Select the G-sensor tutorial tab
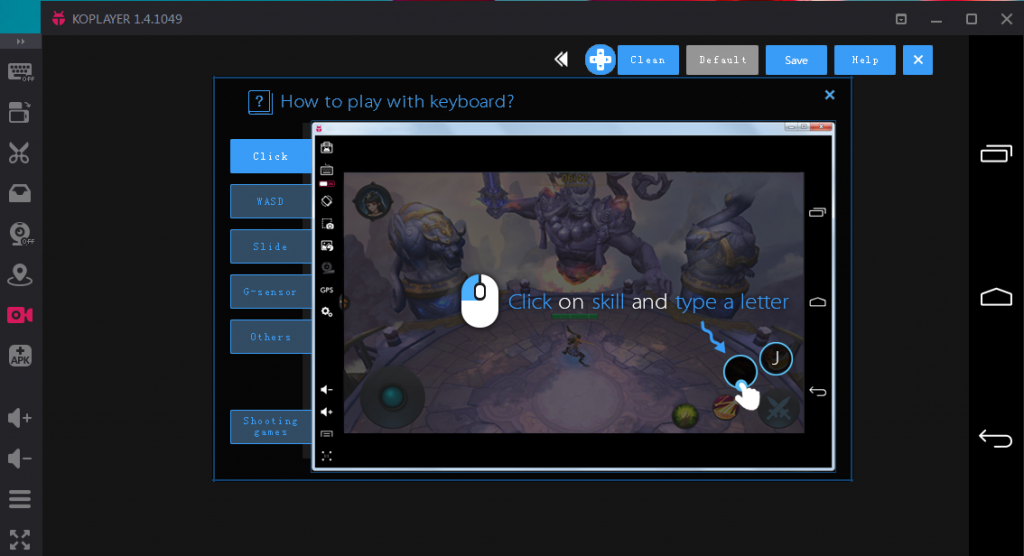This screenshot has width=1024, height=556. tap(270, 292)
